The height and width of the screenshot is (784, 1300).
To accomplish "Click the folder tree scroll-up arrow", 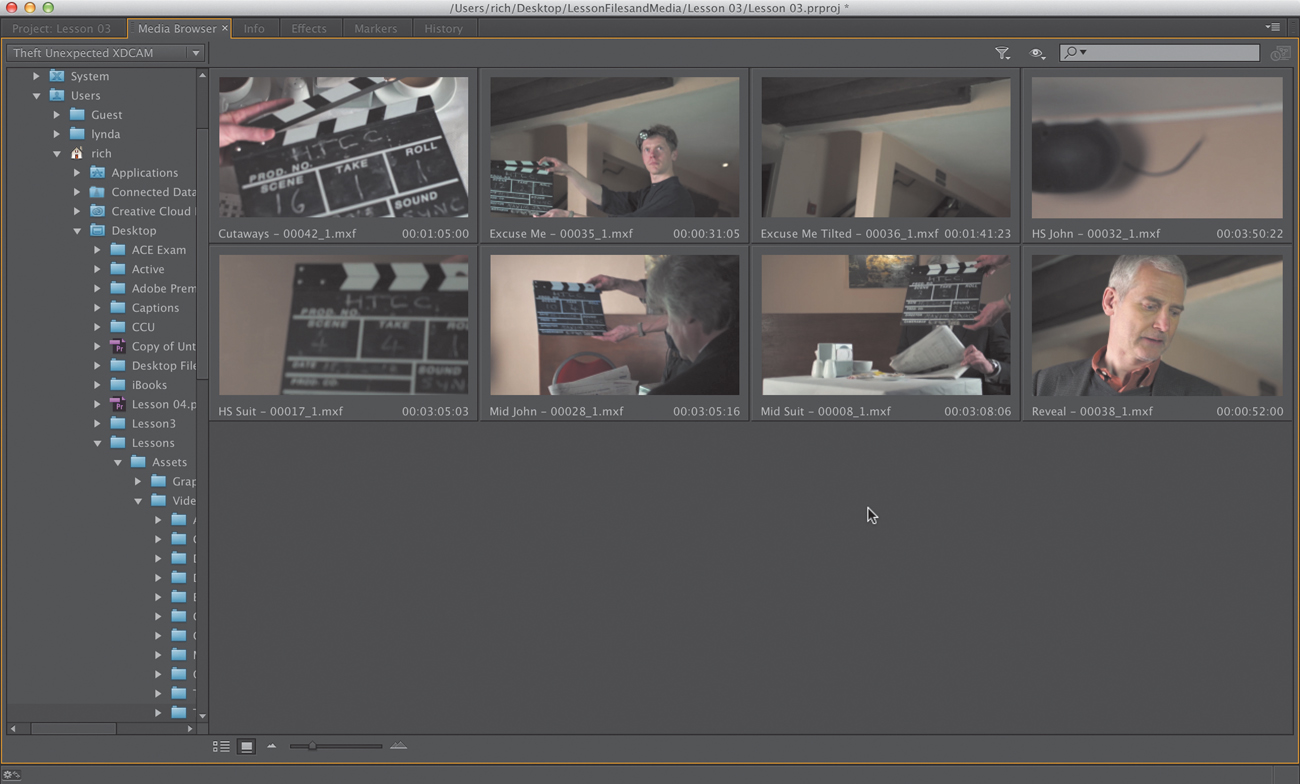I will point(202,76).
